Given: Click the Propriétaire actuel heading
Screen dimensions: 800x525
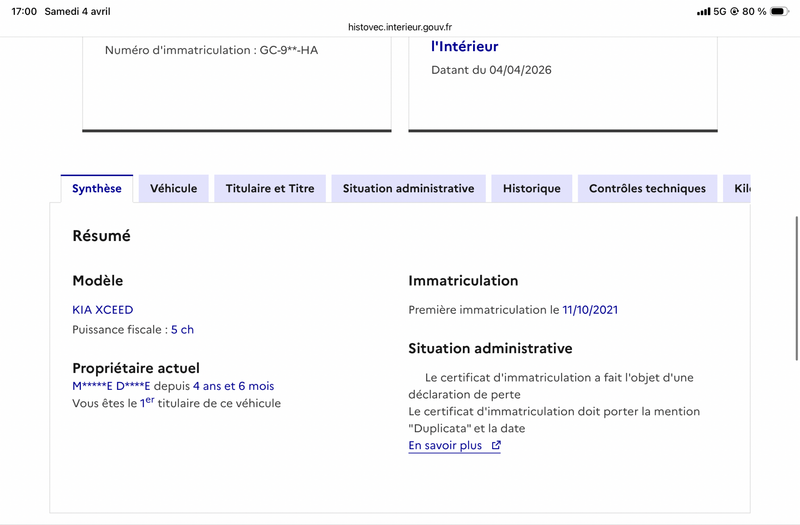Looking at the screenshot, I should [136, 368].
